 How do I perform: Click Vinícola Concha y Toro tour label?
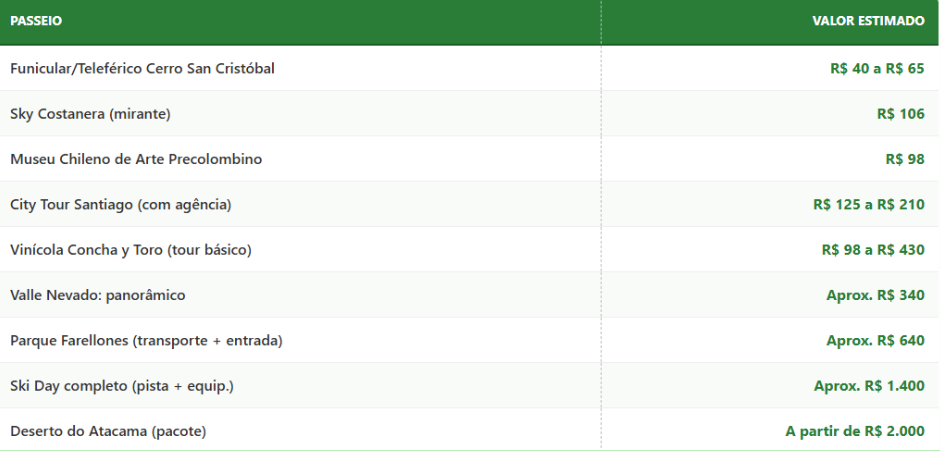tap(130, 250)
